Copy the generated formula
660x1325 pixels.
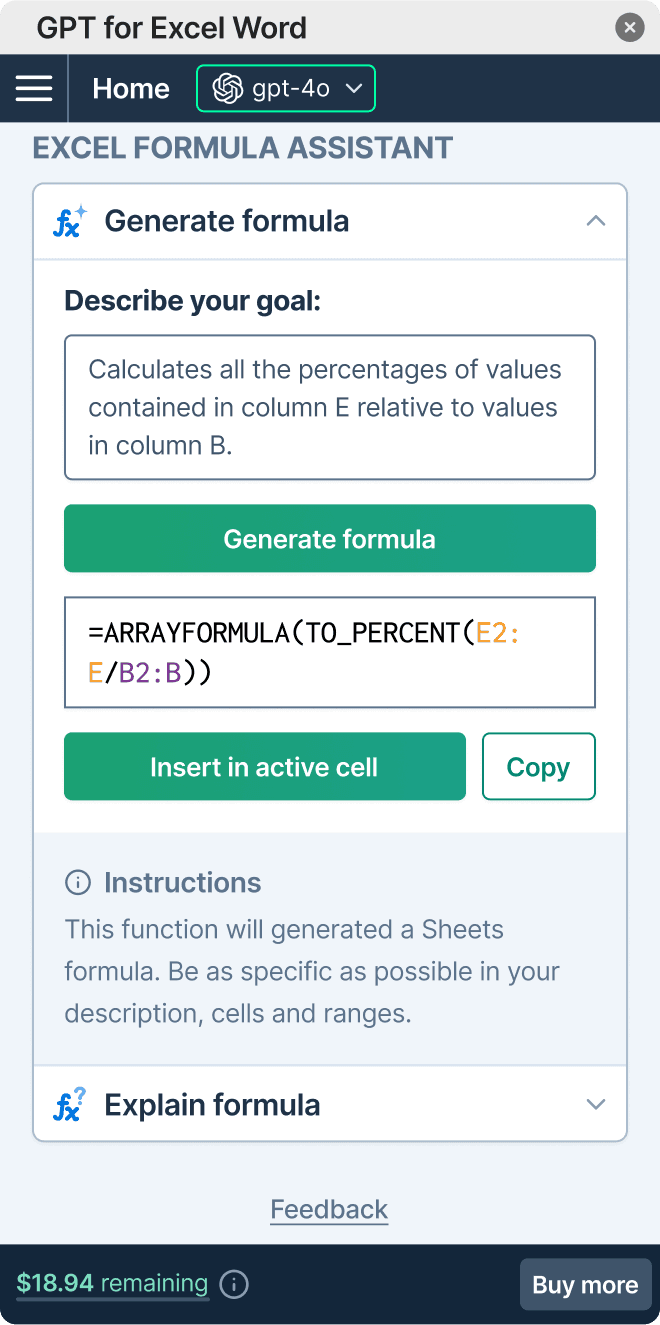(538, 767)
